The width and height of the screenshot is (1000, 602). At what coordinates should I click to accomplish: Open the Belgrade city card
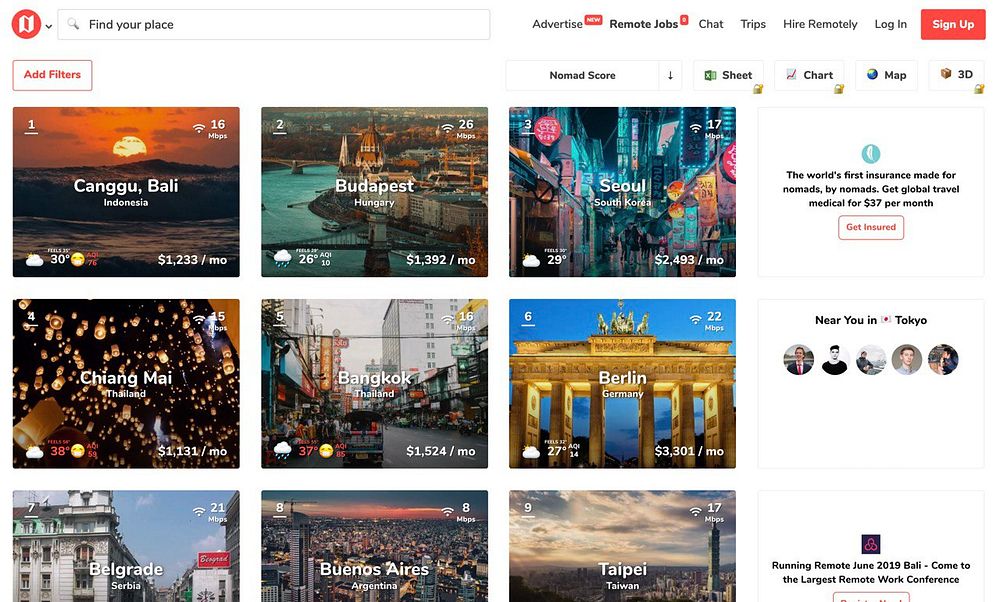(126, 547)
